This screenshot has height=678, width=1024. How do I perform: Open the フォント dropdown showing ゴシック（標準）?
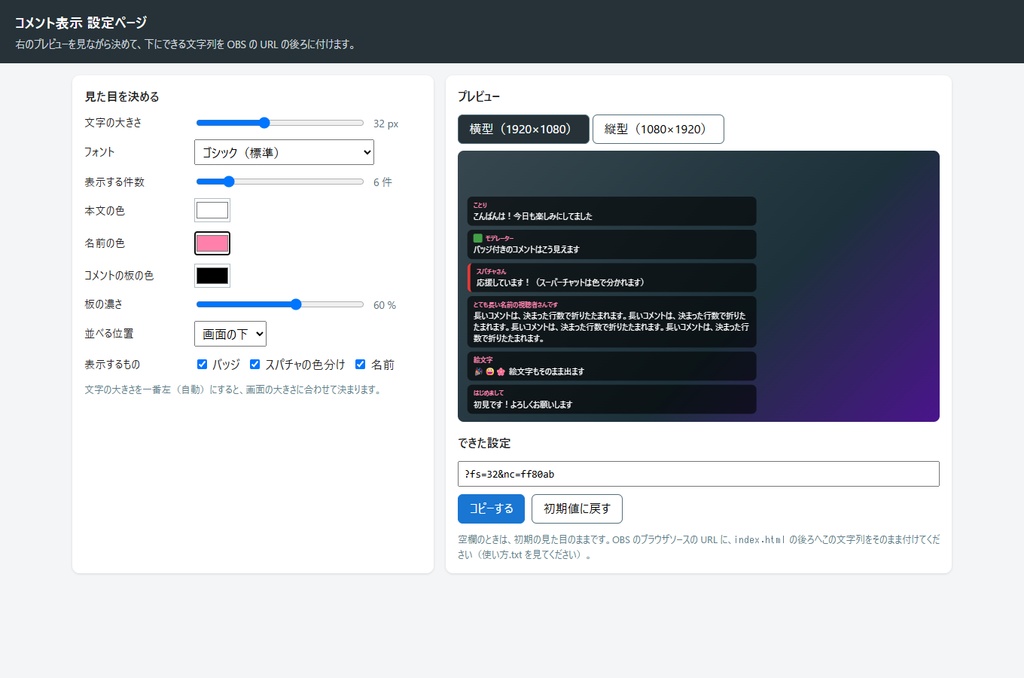(284, 152)
